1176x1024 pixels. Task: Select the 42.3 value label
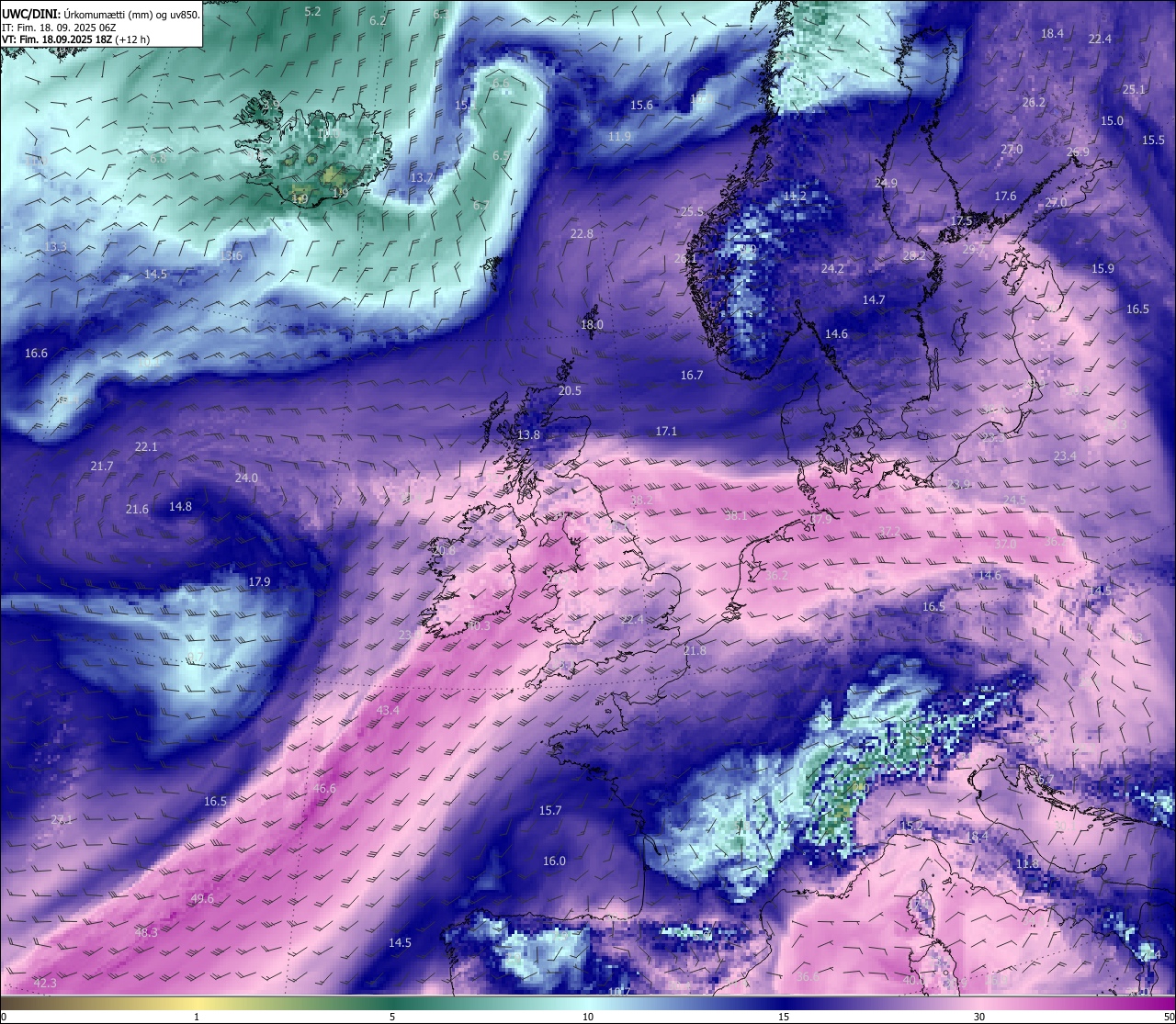pos(45,984)
